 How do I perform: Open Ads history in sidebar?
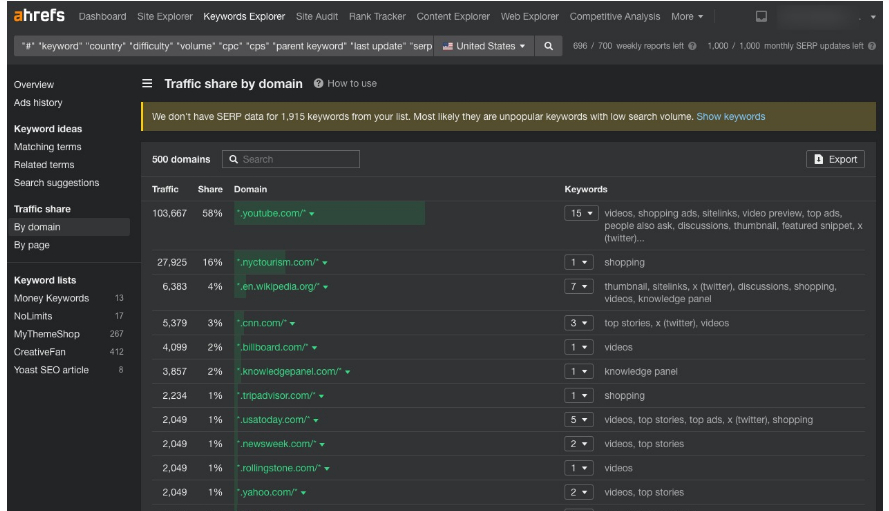[x=38, y=103]
